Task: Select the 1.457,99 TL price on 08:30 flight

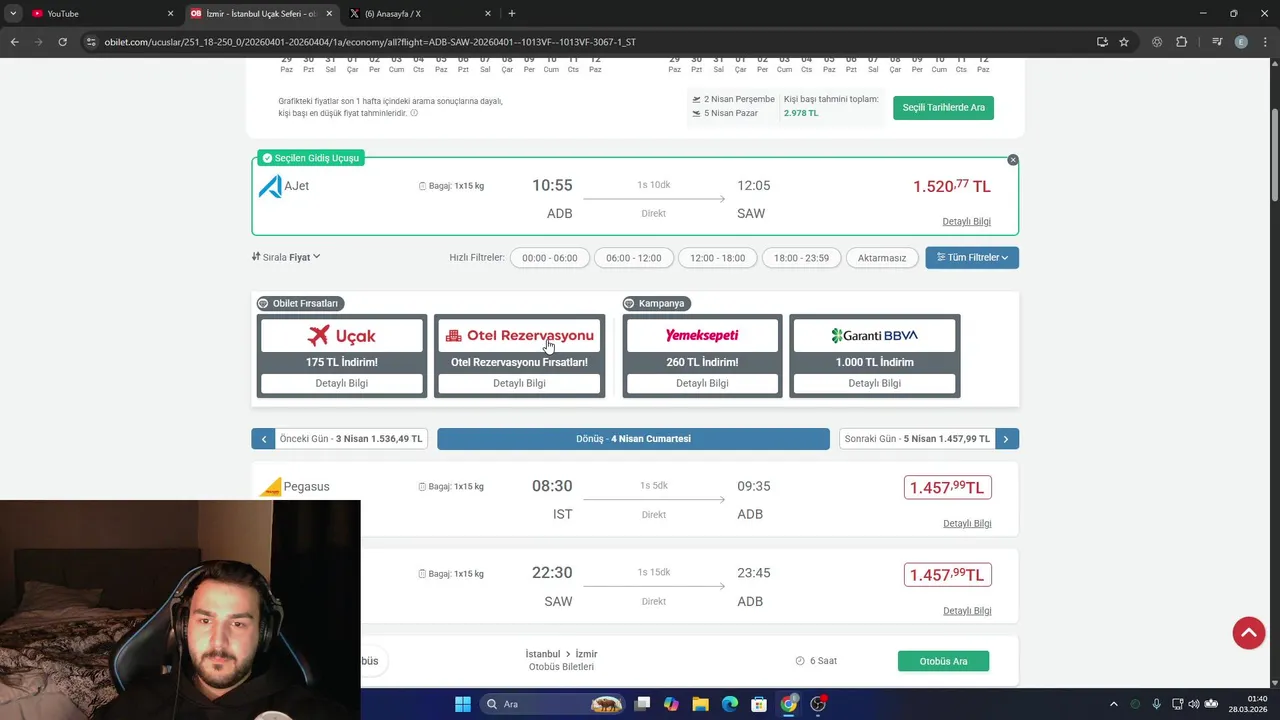Action: click(x=947, y=488)
